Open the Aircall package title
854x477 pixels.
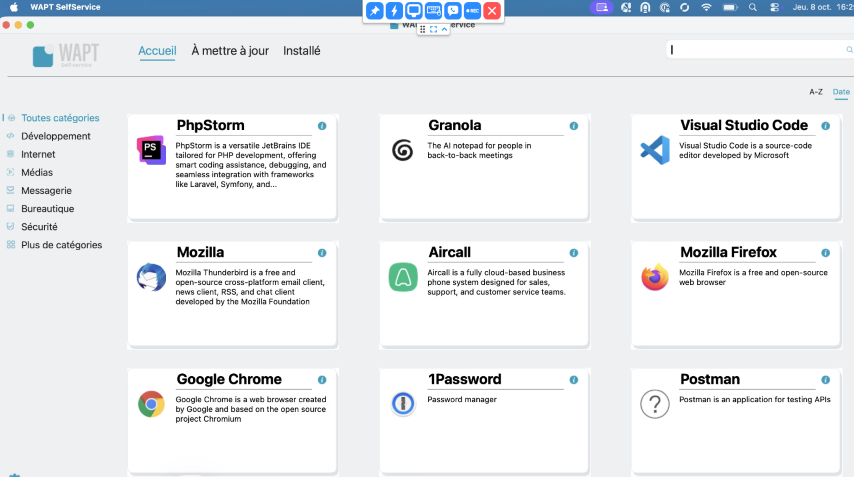tap(449, 252)
